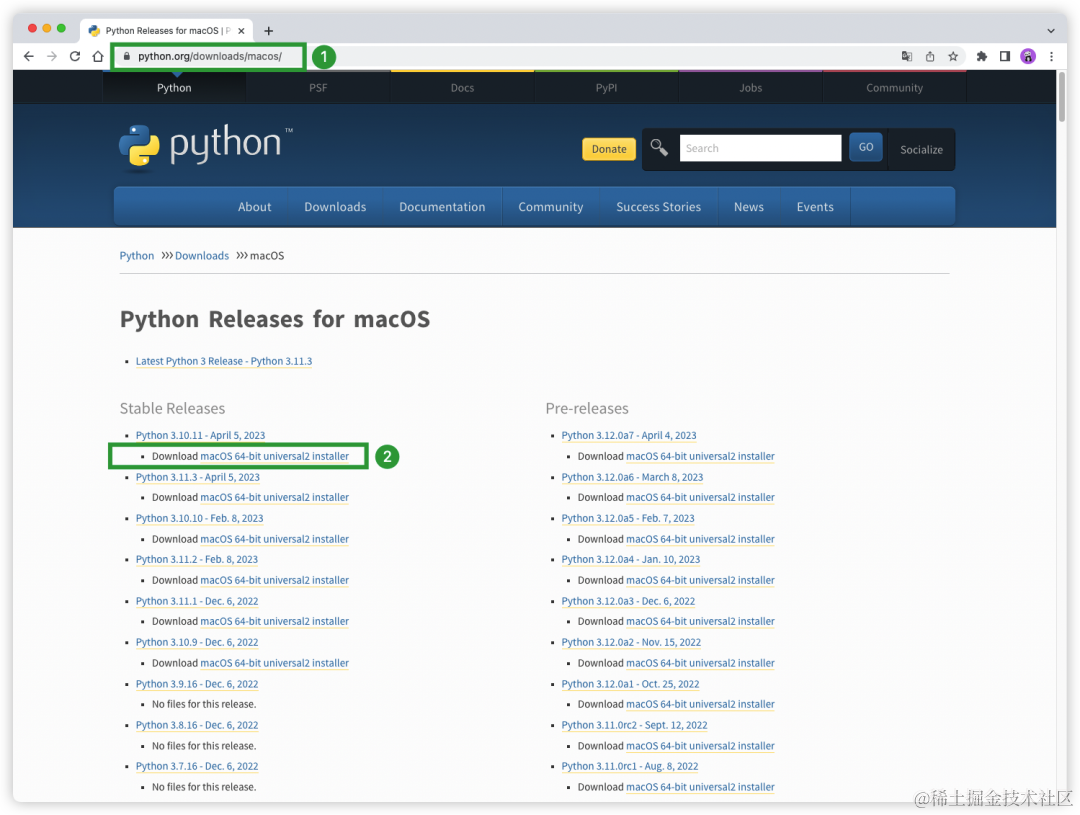Click the Donate button
Screen dimensions: 1080x815
coord(608,148)
